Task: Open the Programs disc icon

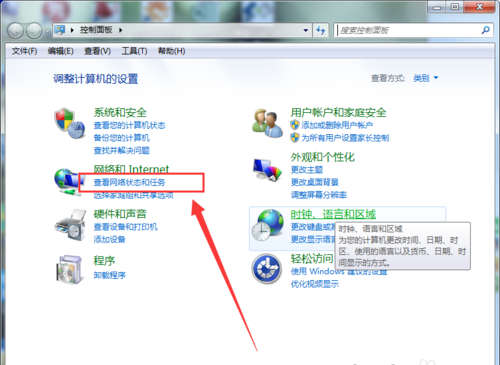Action: [69, 269]
